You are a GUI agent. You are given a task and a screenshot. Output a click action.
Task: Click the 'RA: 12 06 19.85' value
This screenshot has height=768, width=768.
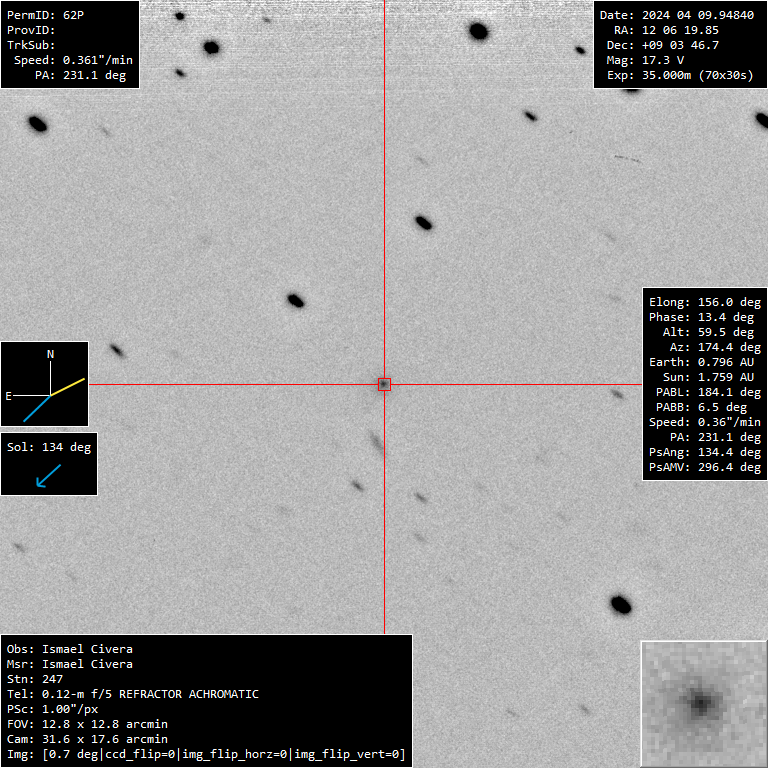click(667, 30)
